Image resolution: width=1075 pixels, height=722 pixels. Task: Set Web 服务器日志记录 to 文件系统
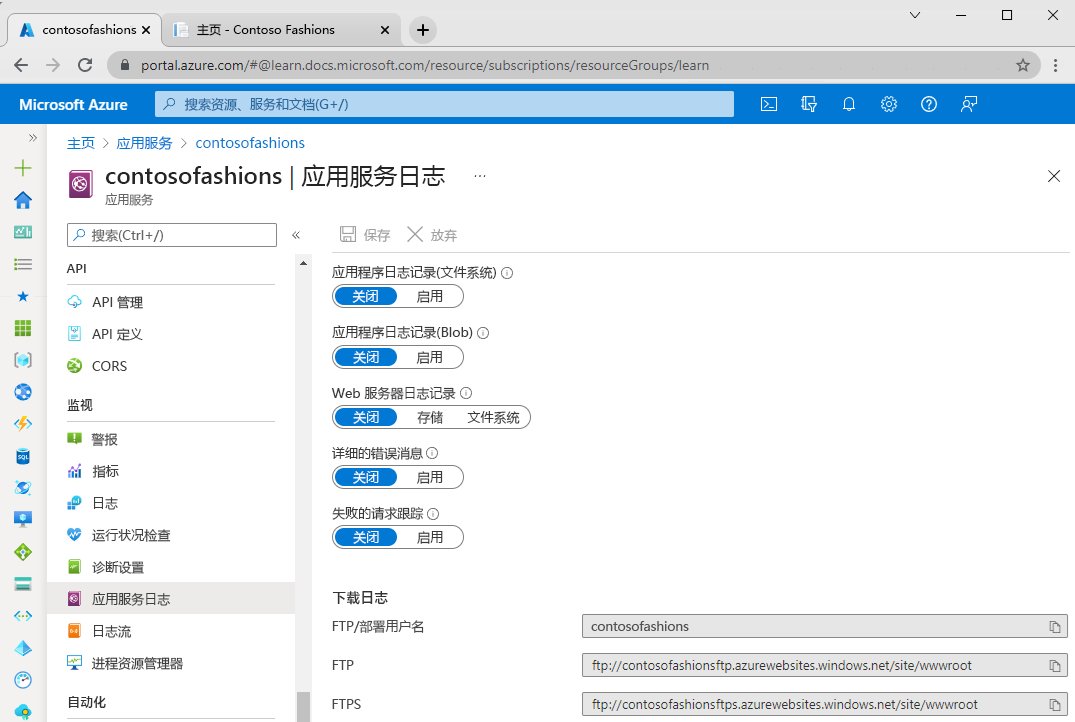coord(493,418)
